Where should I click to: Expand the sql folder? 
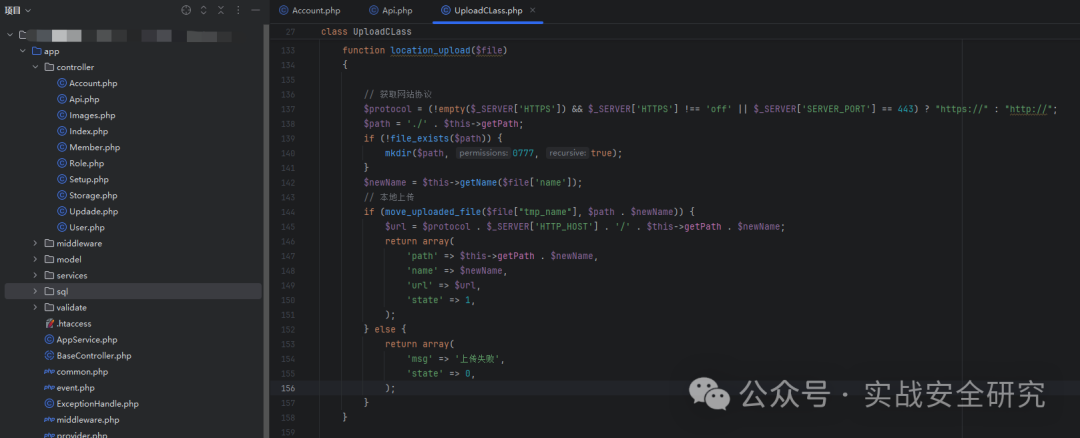coord(35,291)
